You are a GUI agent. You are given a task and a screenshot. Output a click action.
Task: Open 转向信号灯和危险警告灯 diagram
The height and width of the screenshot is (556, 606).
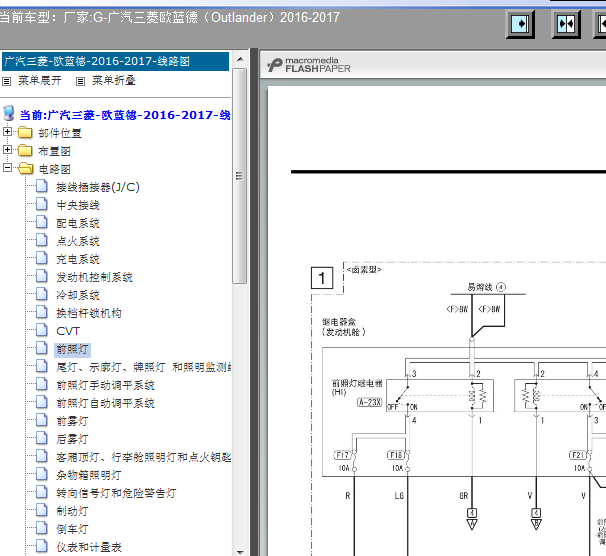pyautogui.click(x=116, y=493)
